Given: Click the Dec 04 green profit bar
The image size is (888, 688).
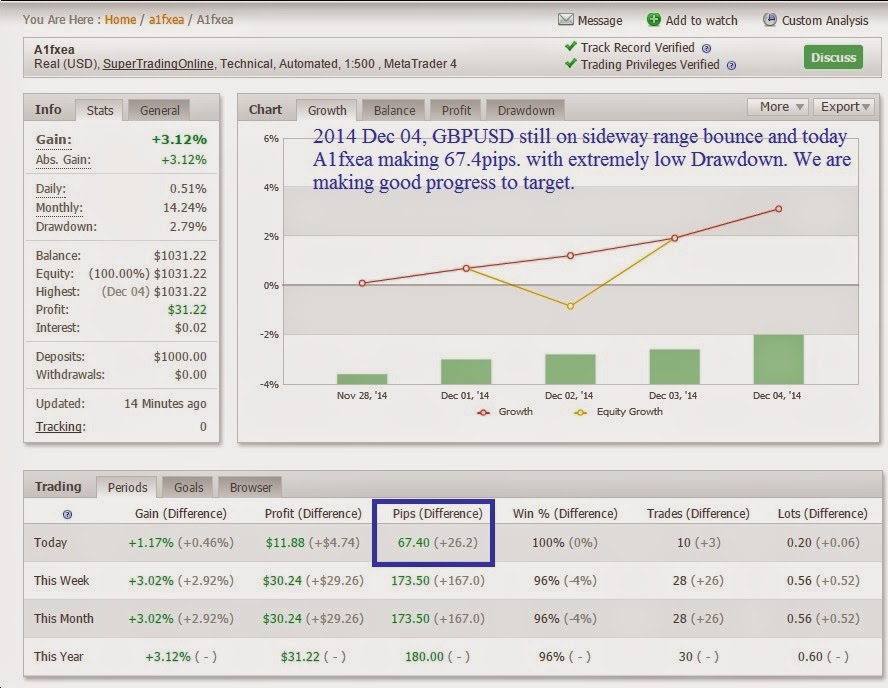Looking at the screenshot, I should (778, 360).
